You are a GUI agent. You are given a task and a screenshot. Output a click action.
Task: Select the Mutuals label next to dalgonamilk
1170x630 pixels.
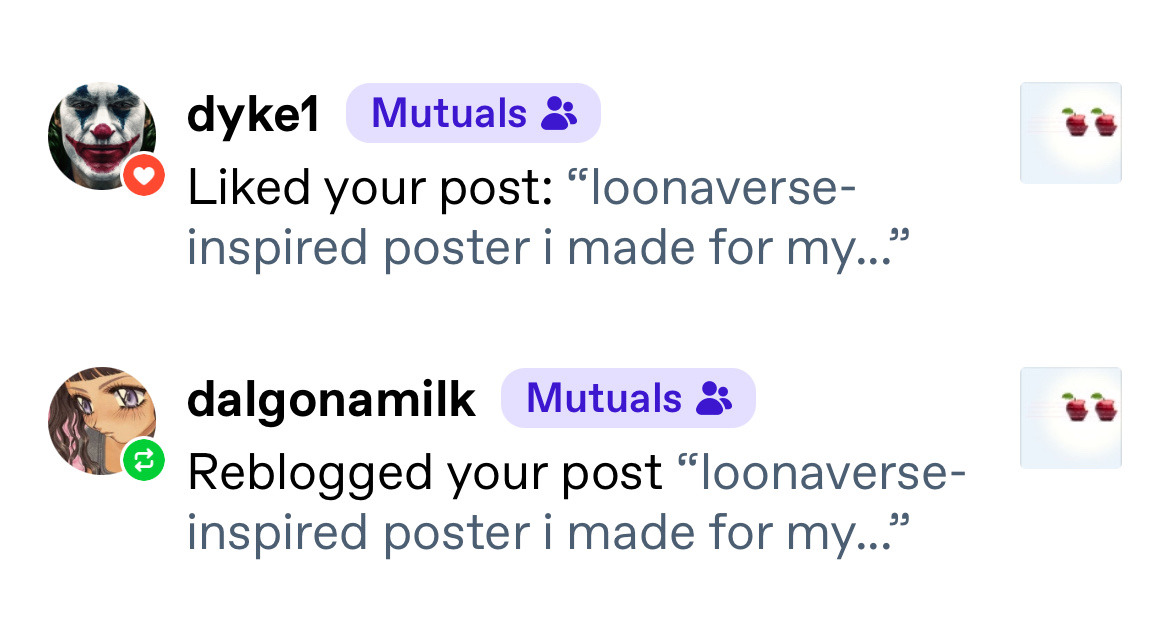pyautogui.click(x=604, y=398)
